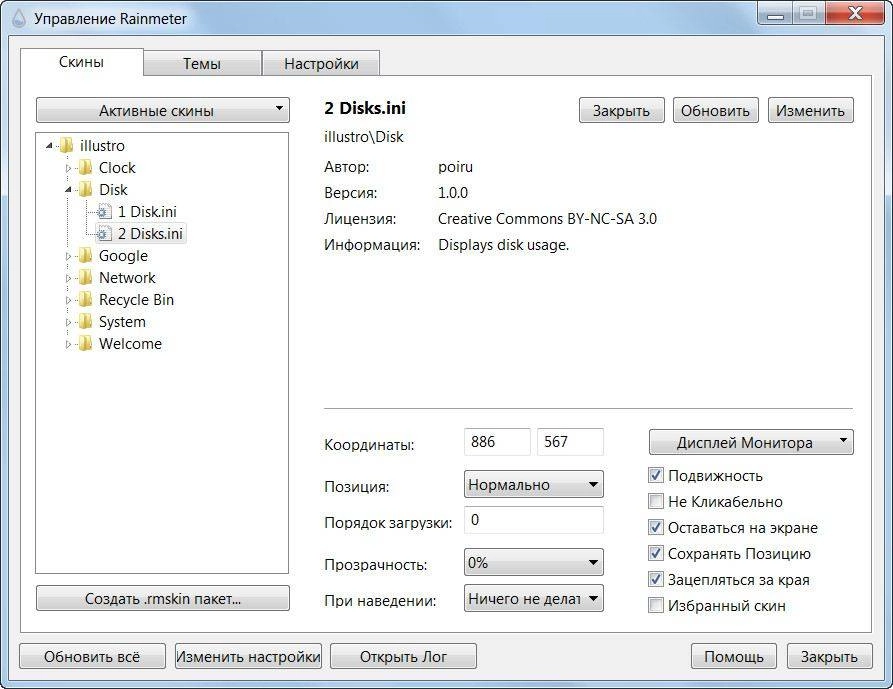Select the System folder label
Image resolution: width=893 pixels, height=689 pixels.
click(x=122, y=322)
